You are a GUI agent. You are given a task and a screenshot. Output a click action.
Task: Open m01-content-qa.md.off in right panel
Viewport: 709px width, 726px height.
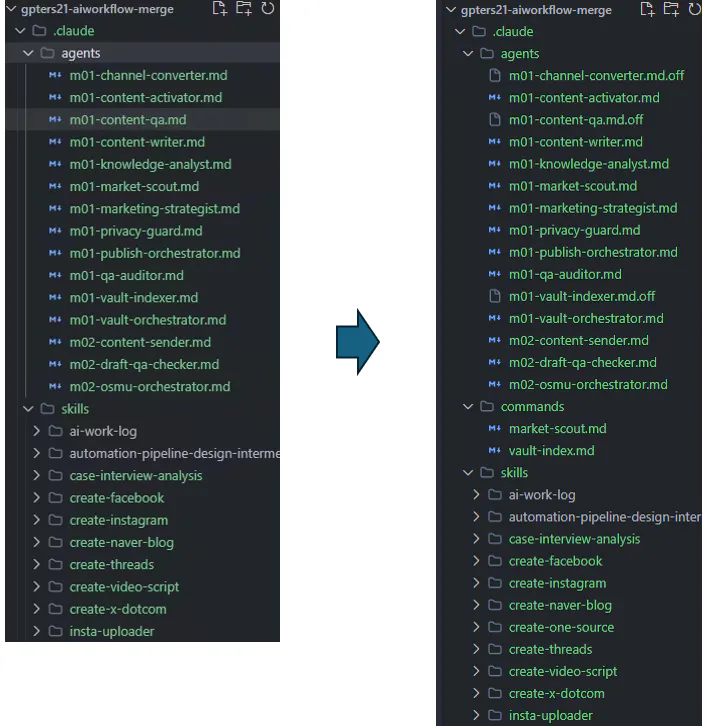click(576, 120)
